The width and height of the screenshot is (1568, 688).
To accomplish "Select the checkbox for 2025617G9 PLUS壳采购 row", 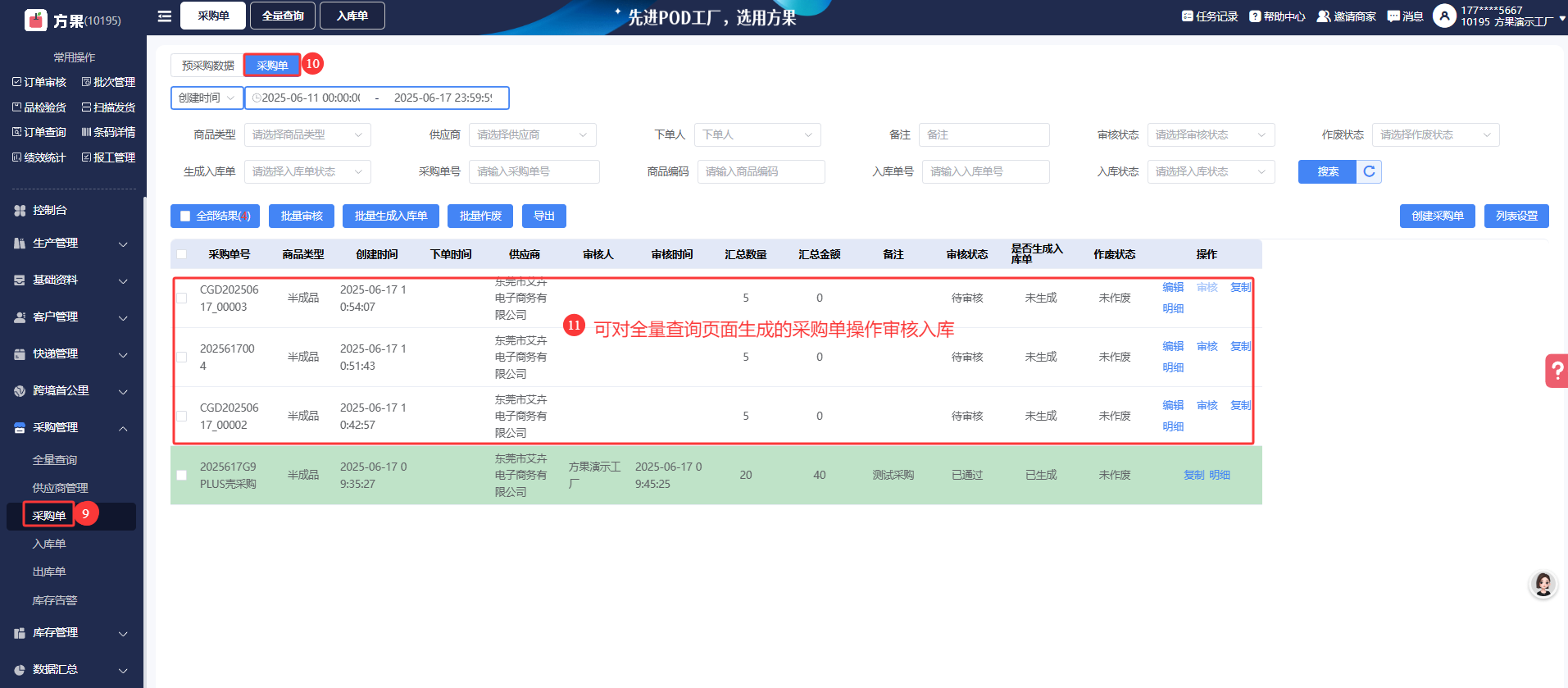I will [182, 476].
